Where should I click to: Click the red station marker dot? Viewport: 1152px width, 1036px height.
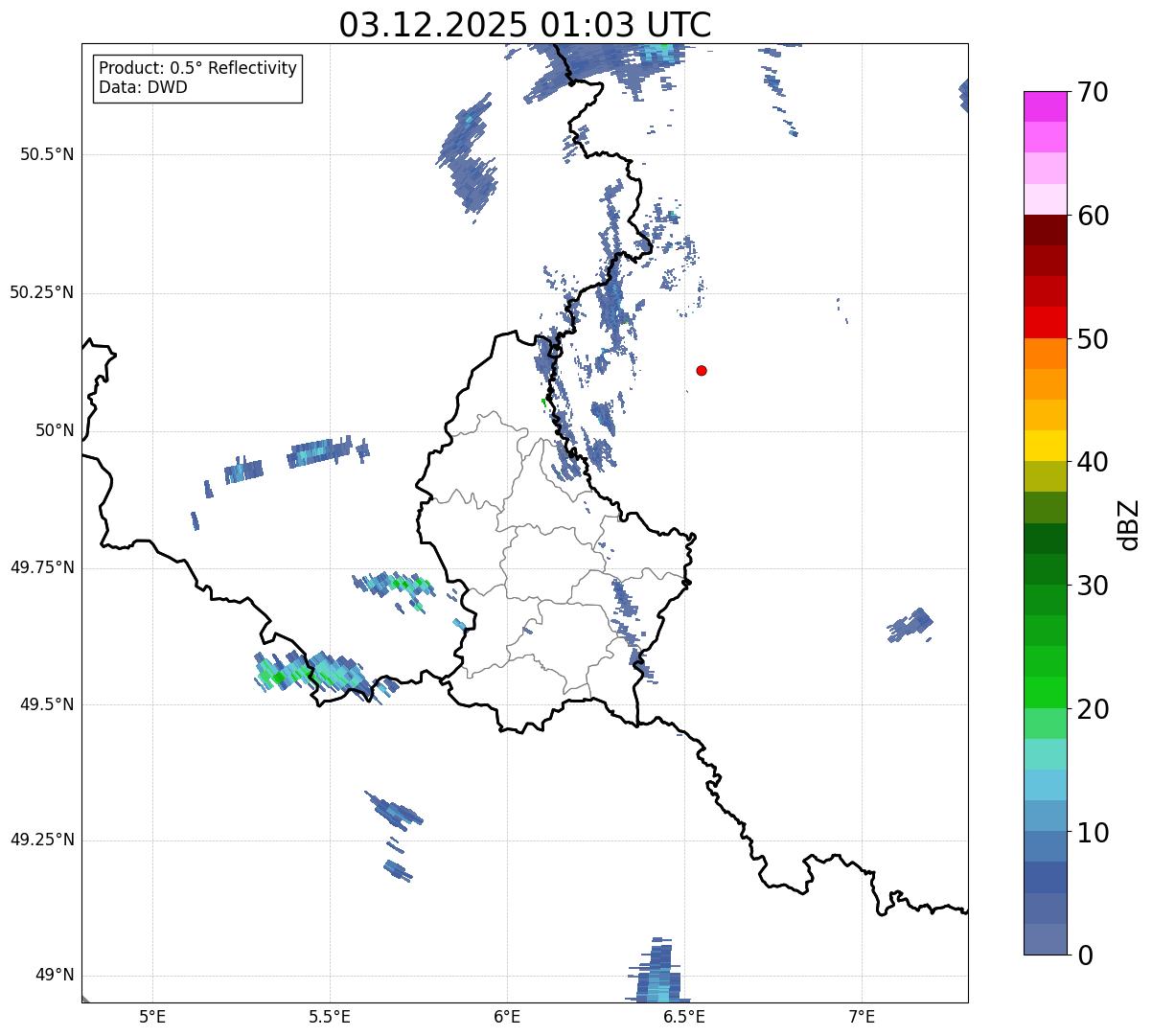coord(702,370)
